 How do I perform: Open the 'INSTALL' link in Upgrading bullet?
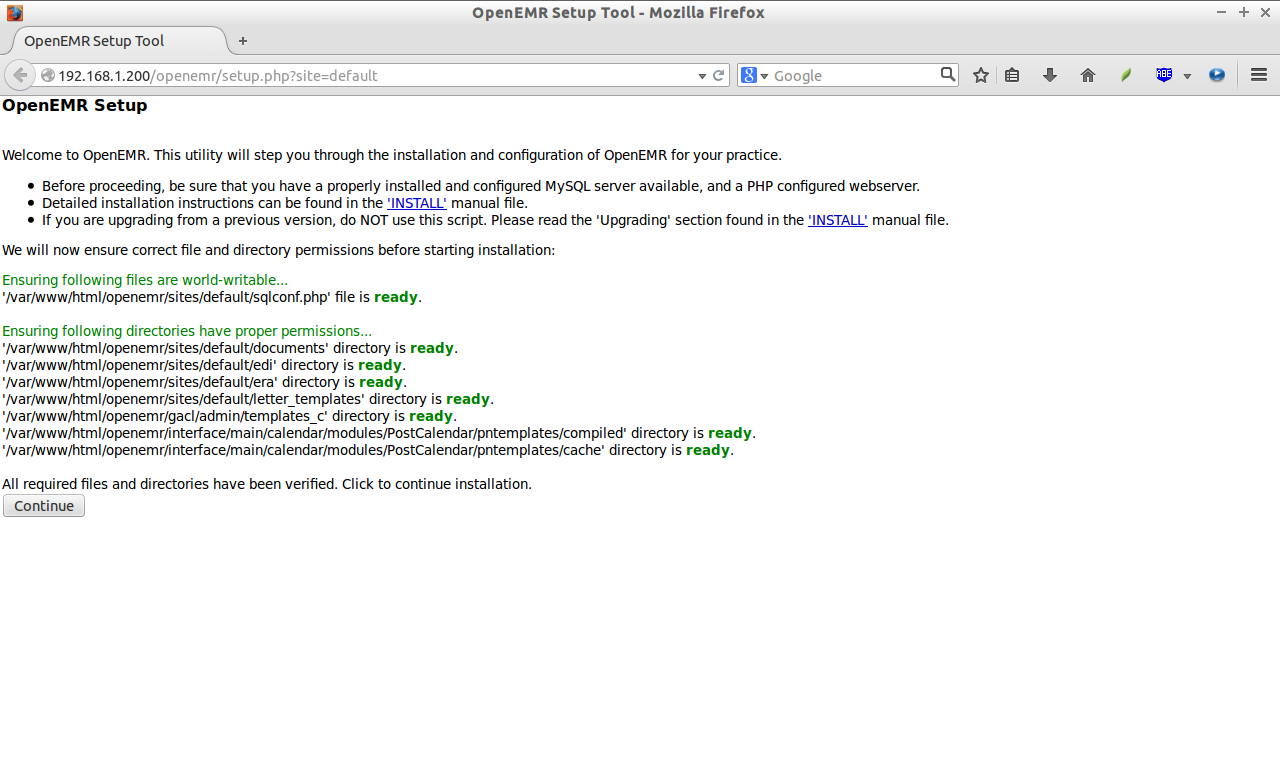[x=838, y=220]
